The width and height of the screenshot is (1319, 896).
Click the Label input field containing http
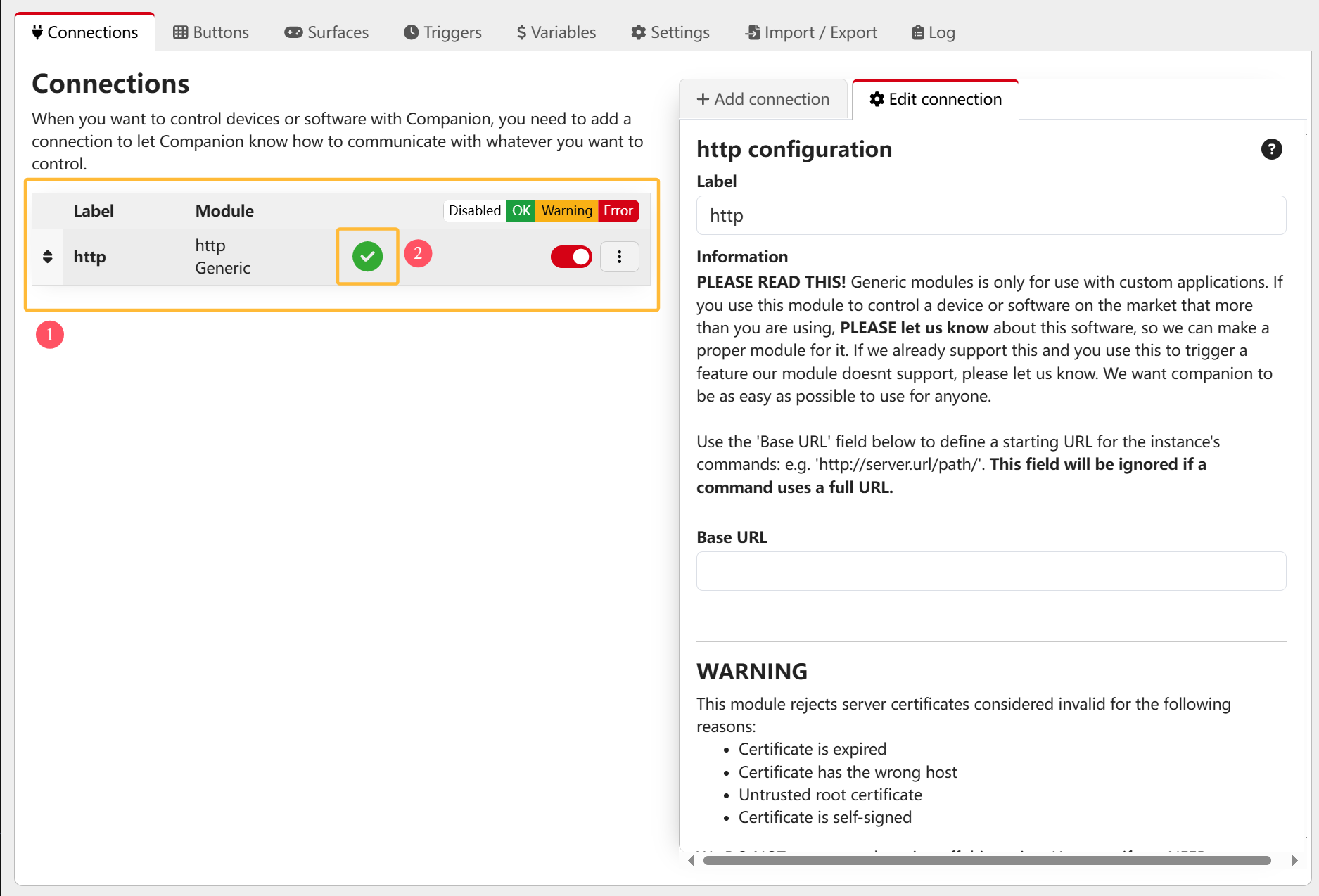[x=990, y=215]
